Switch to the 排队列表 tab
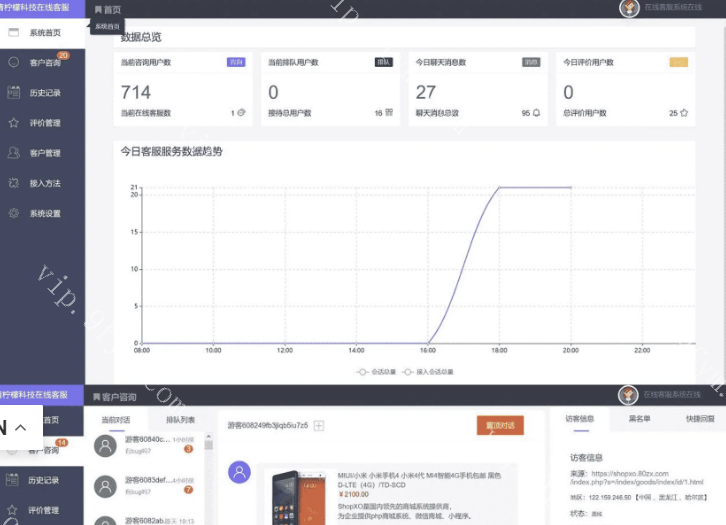 [180, 420]
